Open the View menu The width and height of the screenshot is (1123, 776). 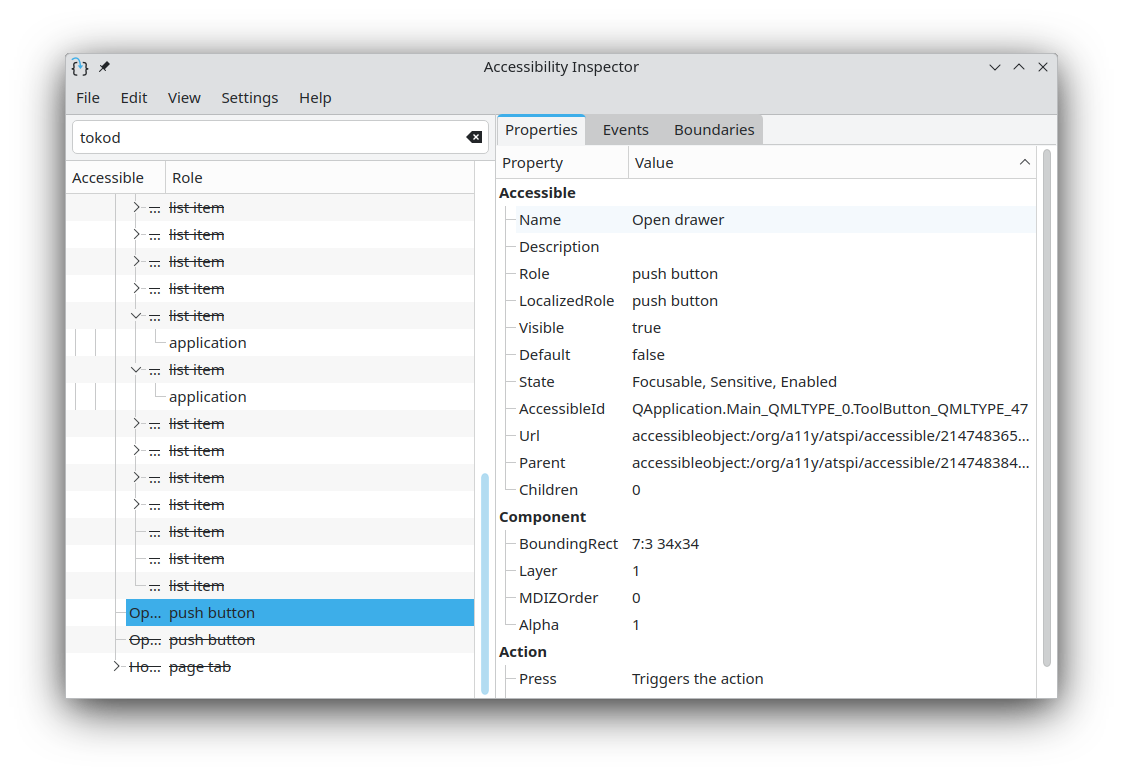tap(184, 98)
